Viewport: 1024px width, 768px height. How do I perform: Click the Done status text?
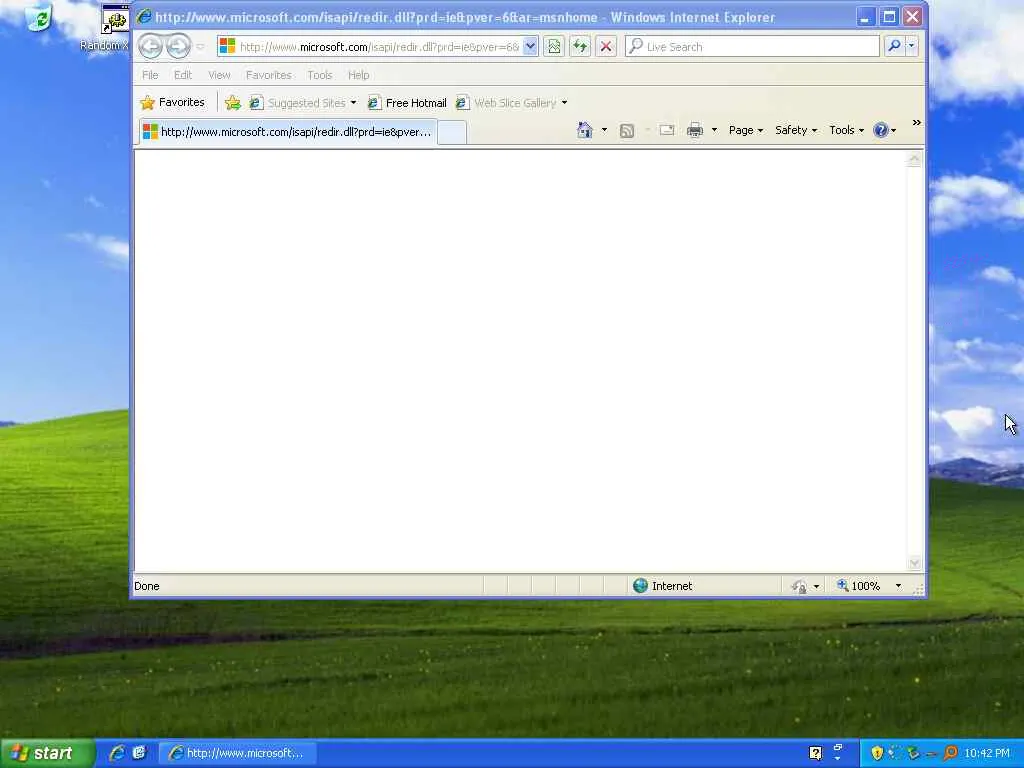[x=147, y=586]
